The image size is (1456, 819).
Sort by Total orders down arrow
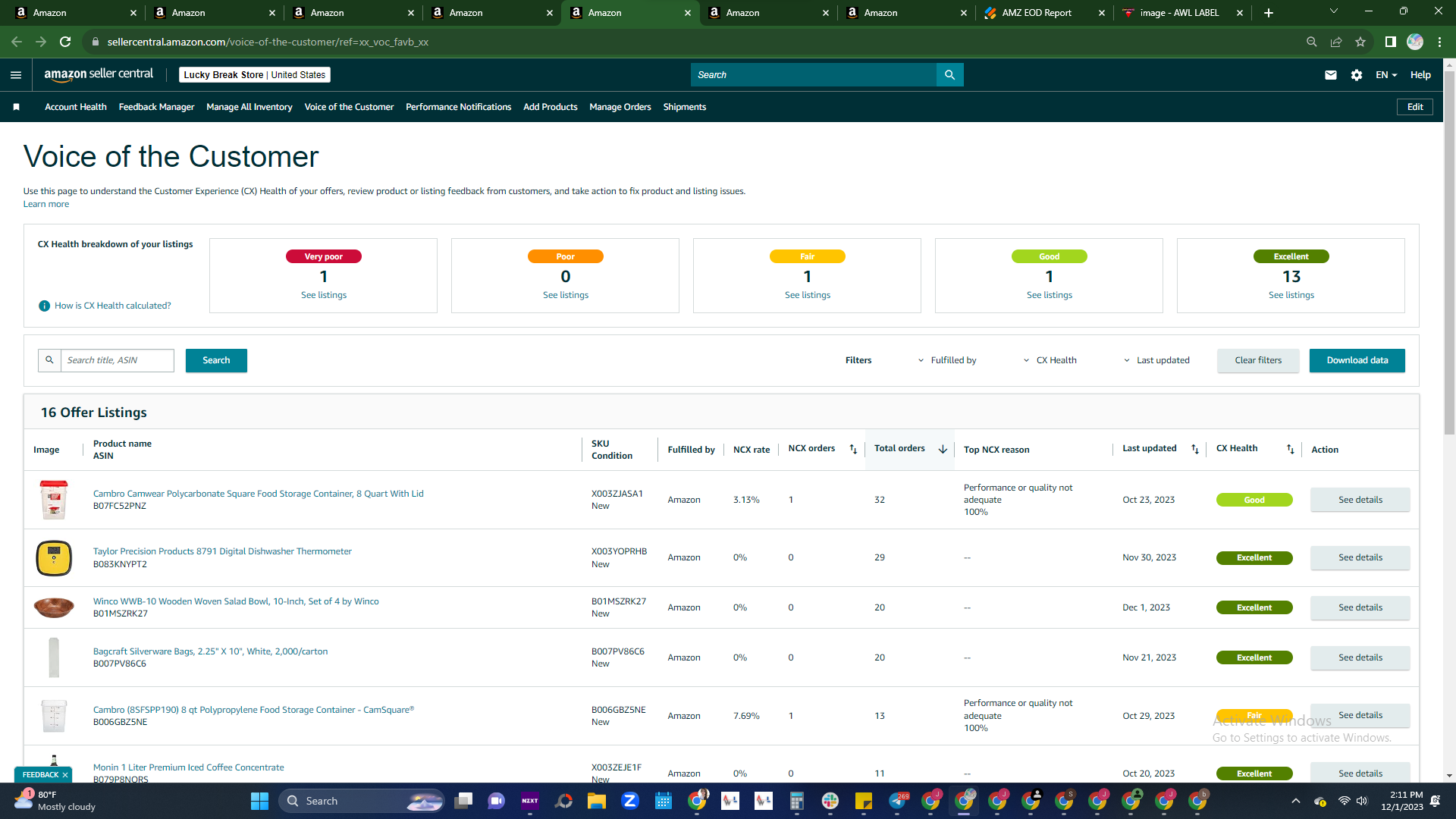pyautogui.click(x=943, y=450)
